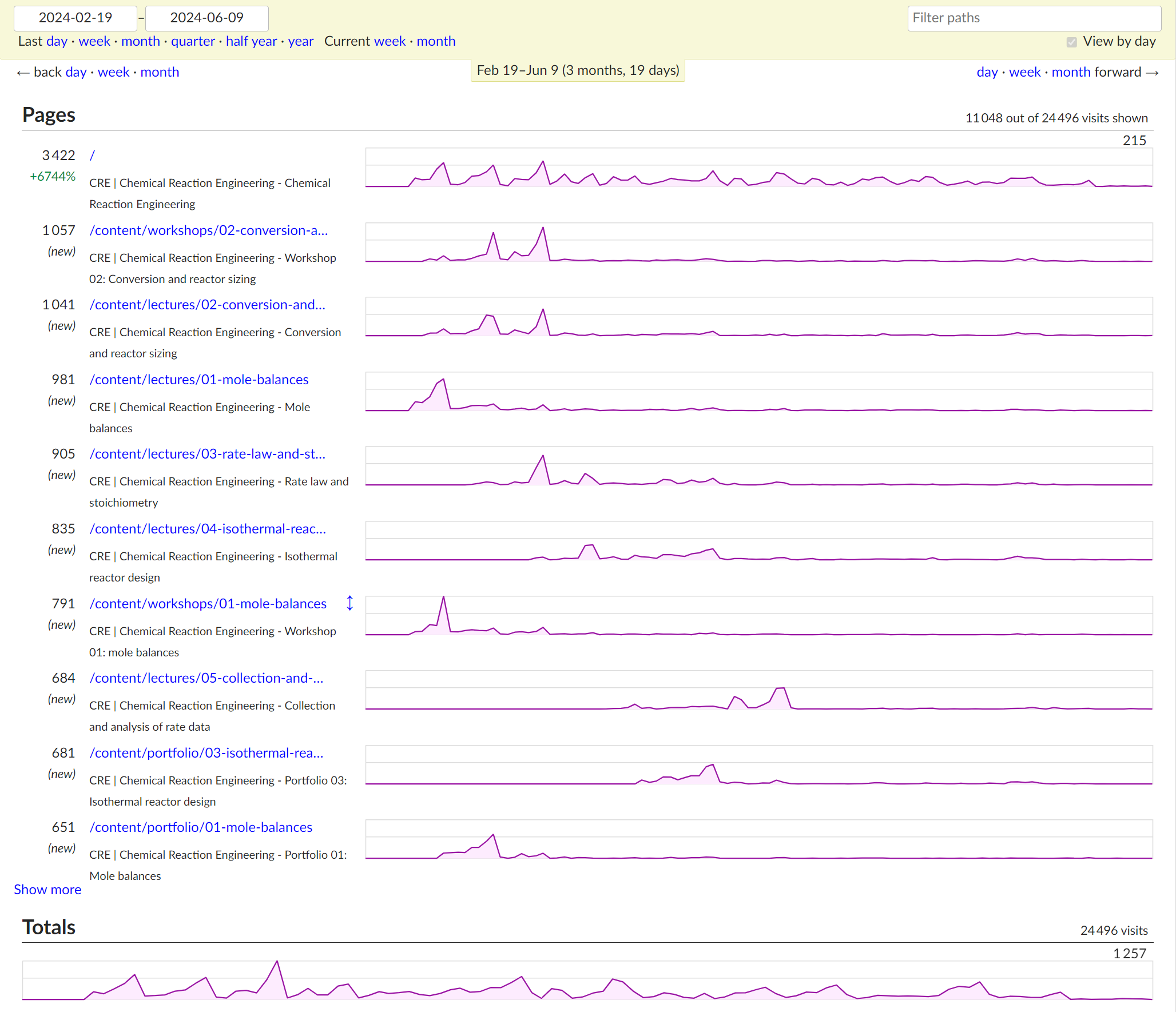Focus the Filter paths search box
The width and height of the screenshot is (1176, 1012).
(1034, 18)
